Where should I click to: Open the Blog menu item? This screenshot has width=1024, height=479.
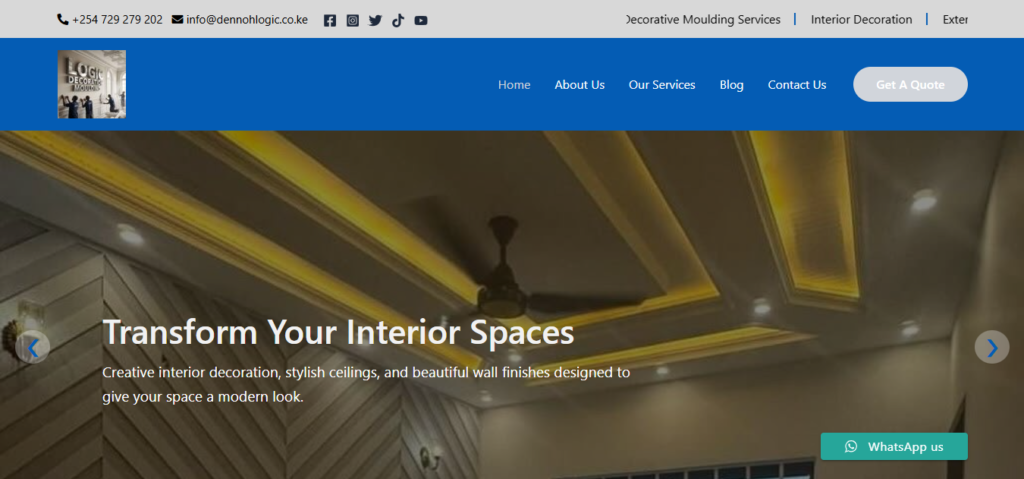pyautogui.click(x=731, y=84)
